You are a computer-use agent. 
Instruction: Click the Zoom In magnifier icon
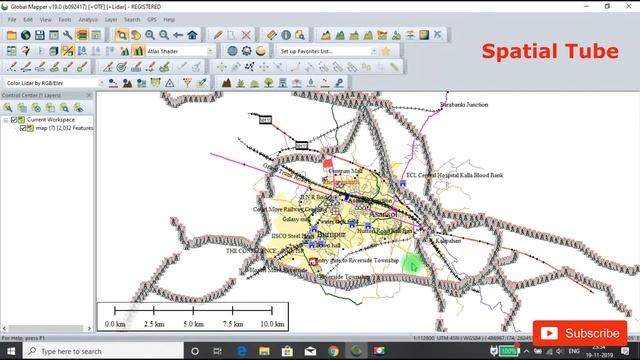150,35
